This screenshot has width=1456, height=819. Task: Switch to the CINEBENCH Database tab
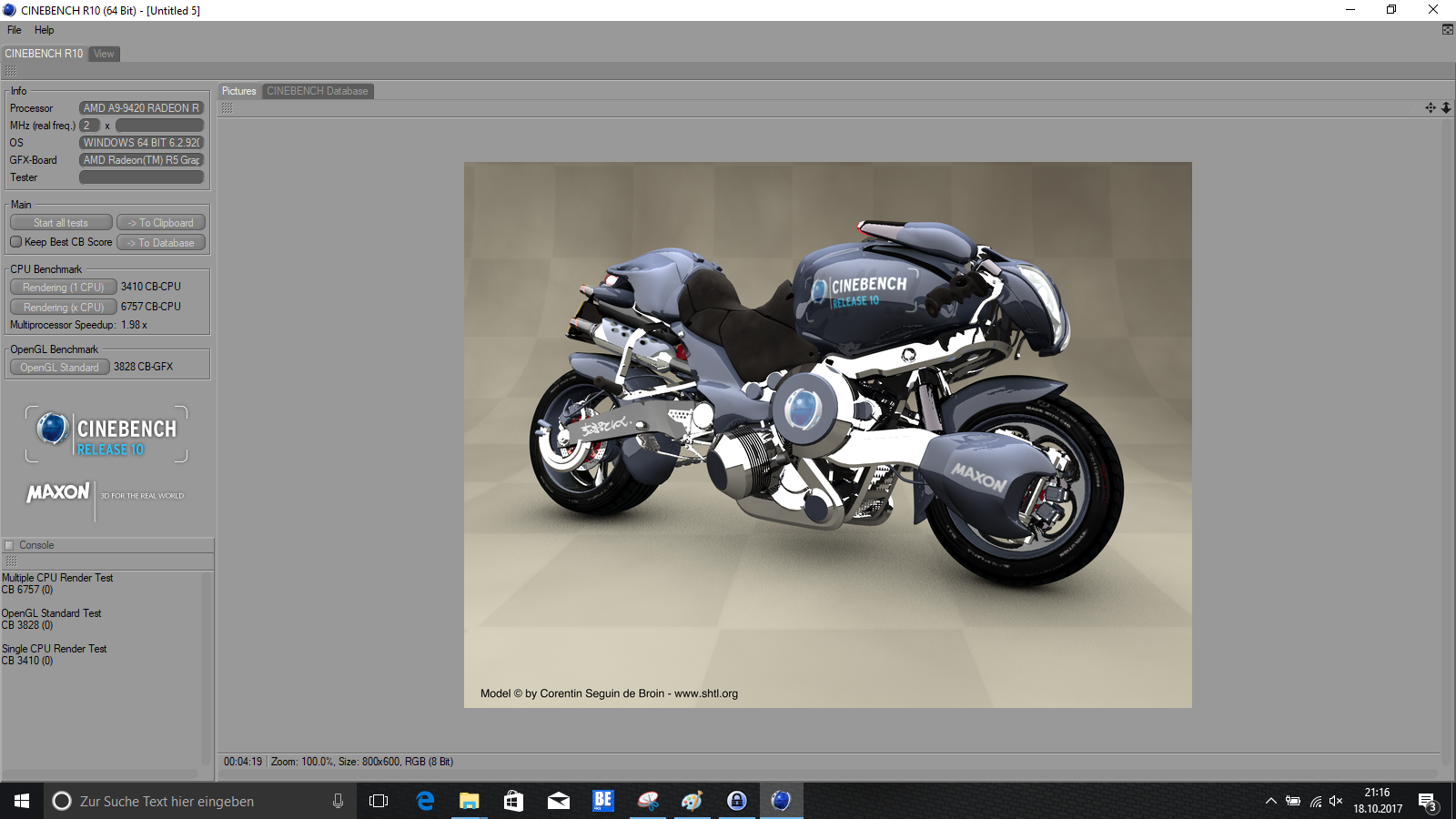coord(318,91)
